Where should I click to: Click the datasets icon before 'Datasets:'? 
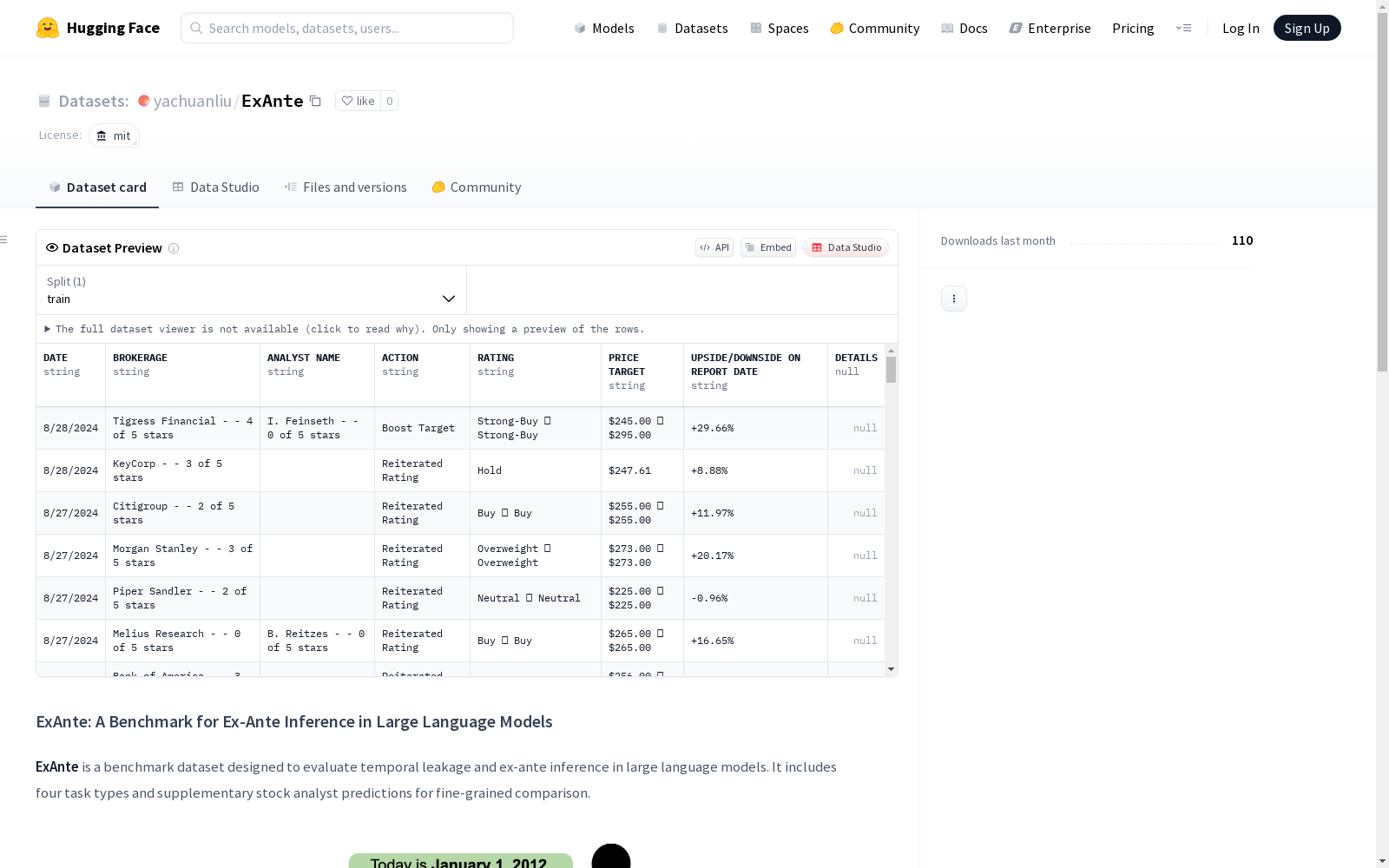tap(44, 102)
